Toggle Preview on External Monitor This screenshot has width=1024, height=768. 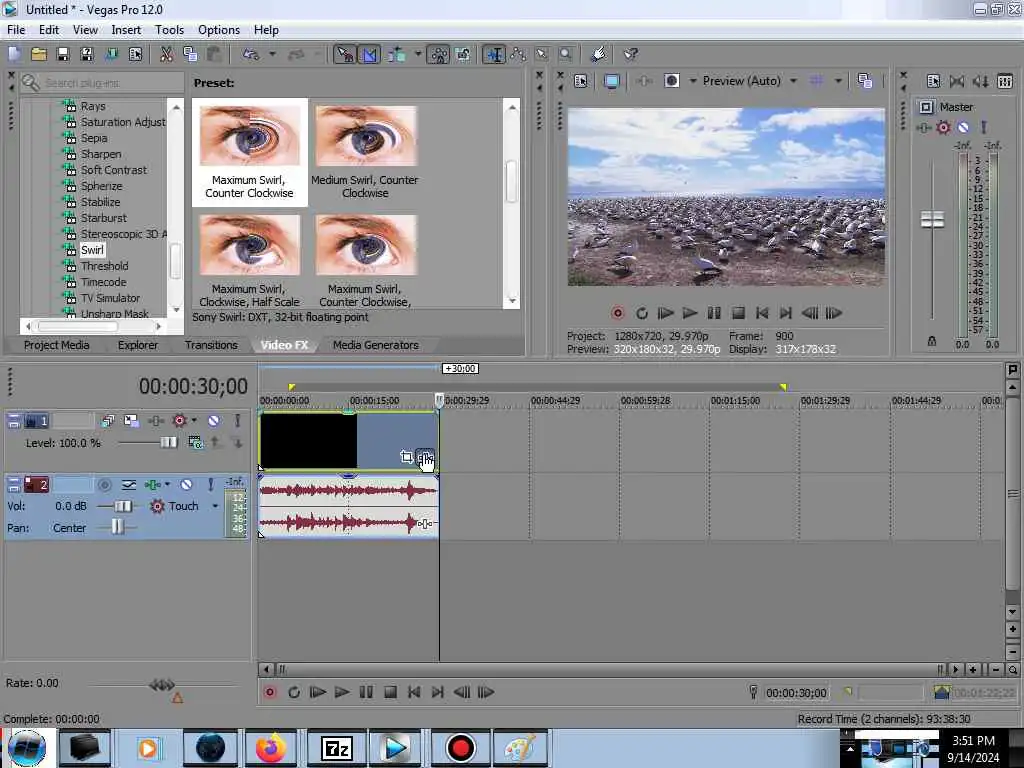[611, 81]
